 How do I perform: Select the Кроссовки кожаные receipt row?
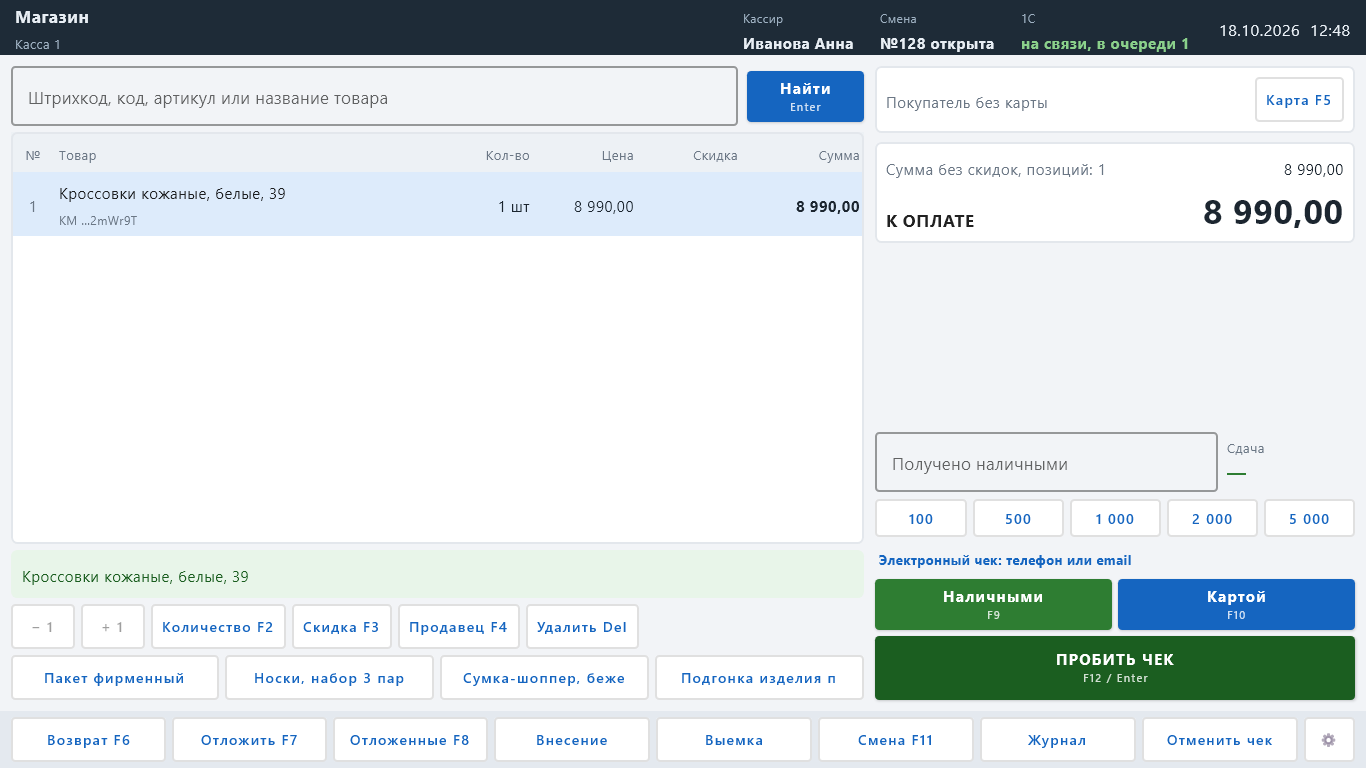click(437, 205)
